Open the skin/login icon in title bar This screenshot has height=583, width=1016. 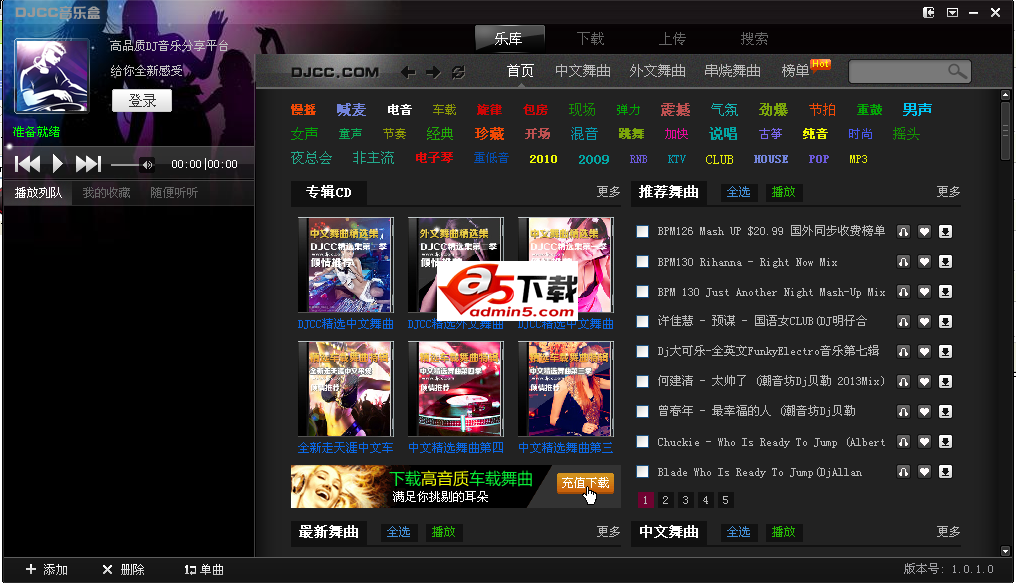929,12
